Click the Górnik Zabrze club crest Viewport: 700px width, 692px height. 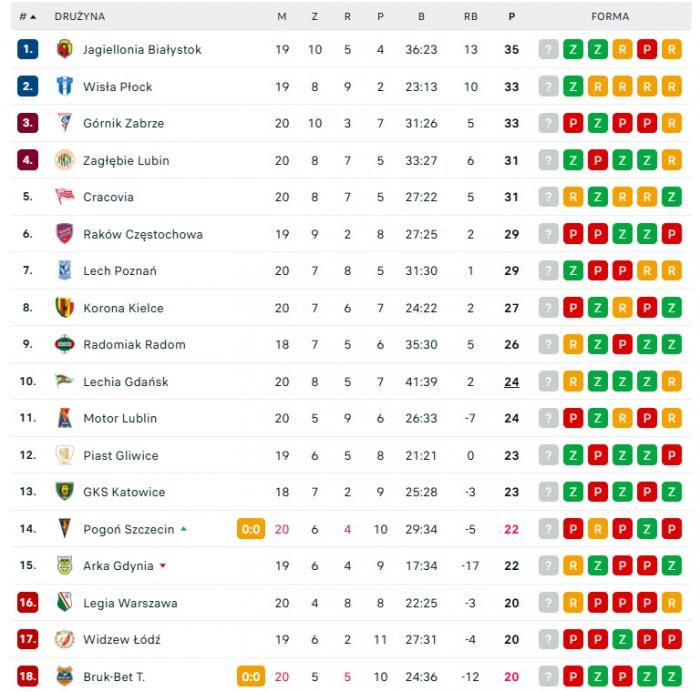pos(65,123)
